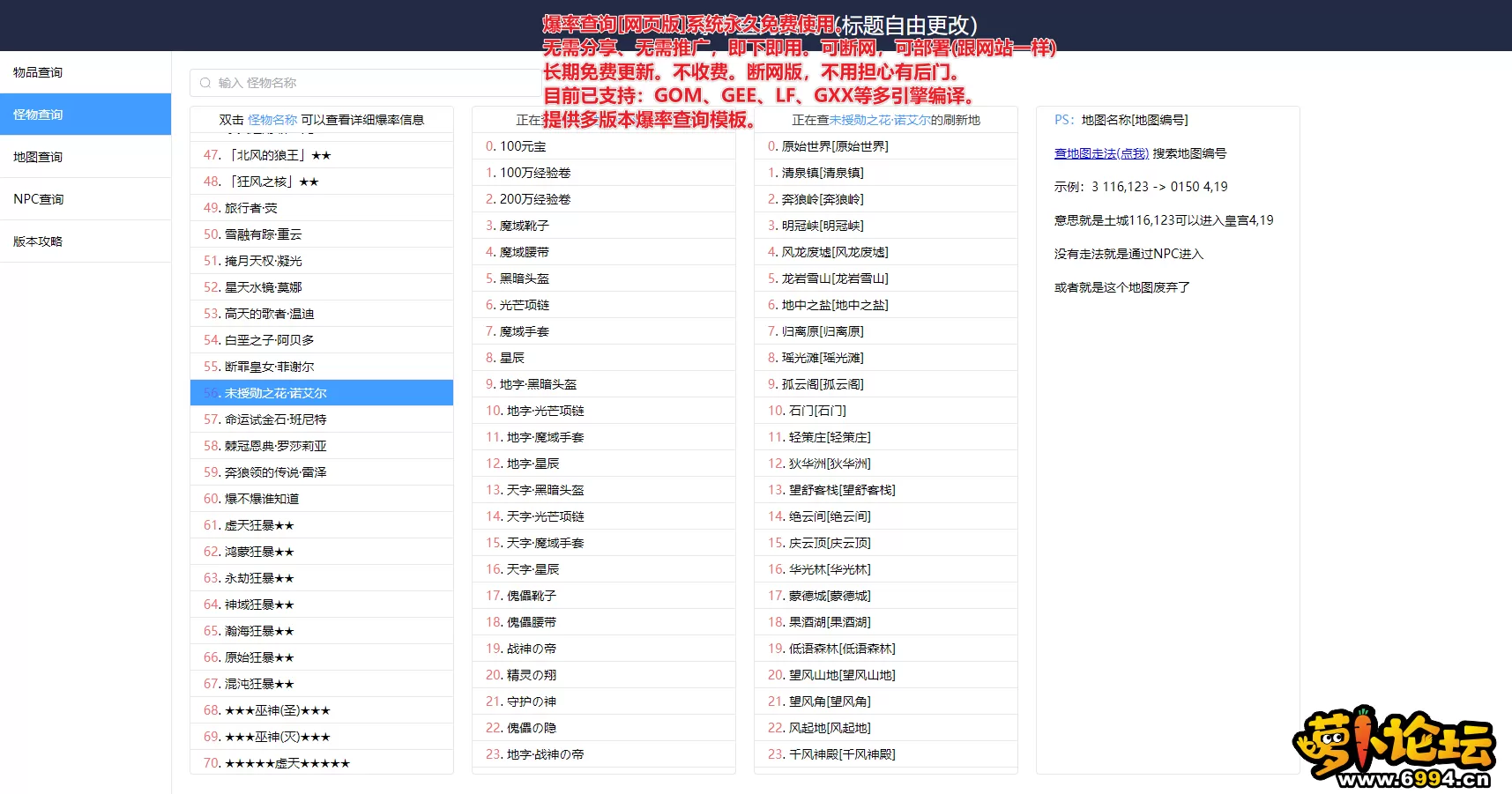Click drop item 0. 100元宝
The image size is (1512, 794).
point(604,146)
